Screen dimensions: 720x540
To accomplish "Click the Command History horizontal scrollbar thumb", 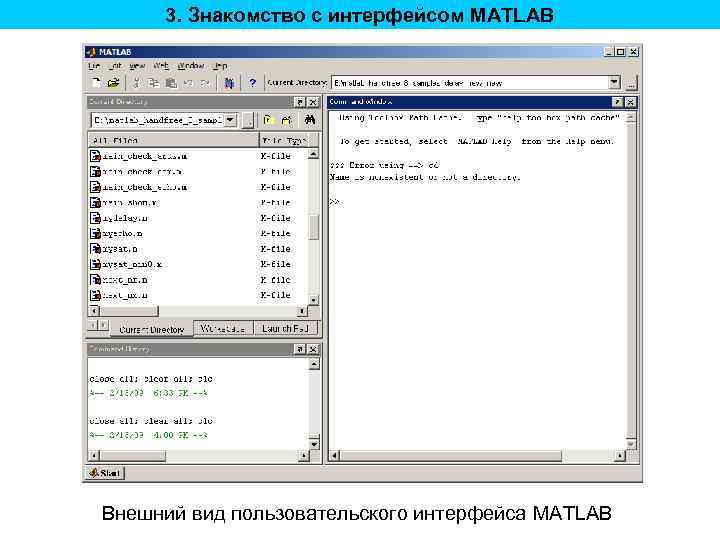I will [x=133, y=456].
